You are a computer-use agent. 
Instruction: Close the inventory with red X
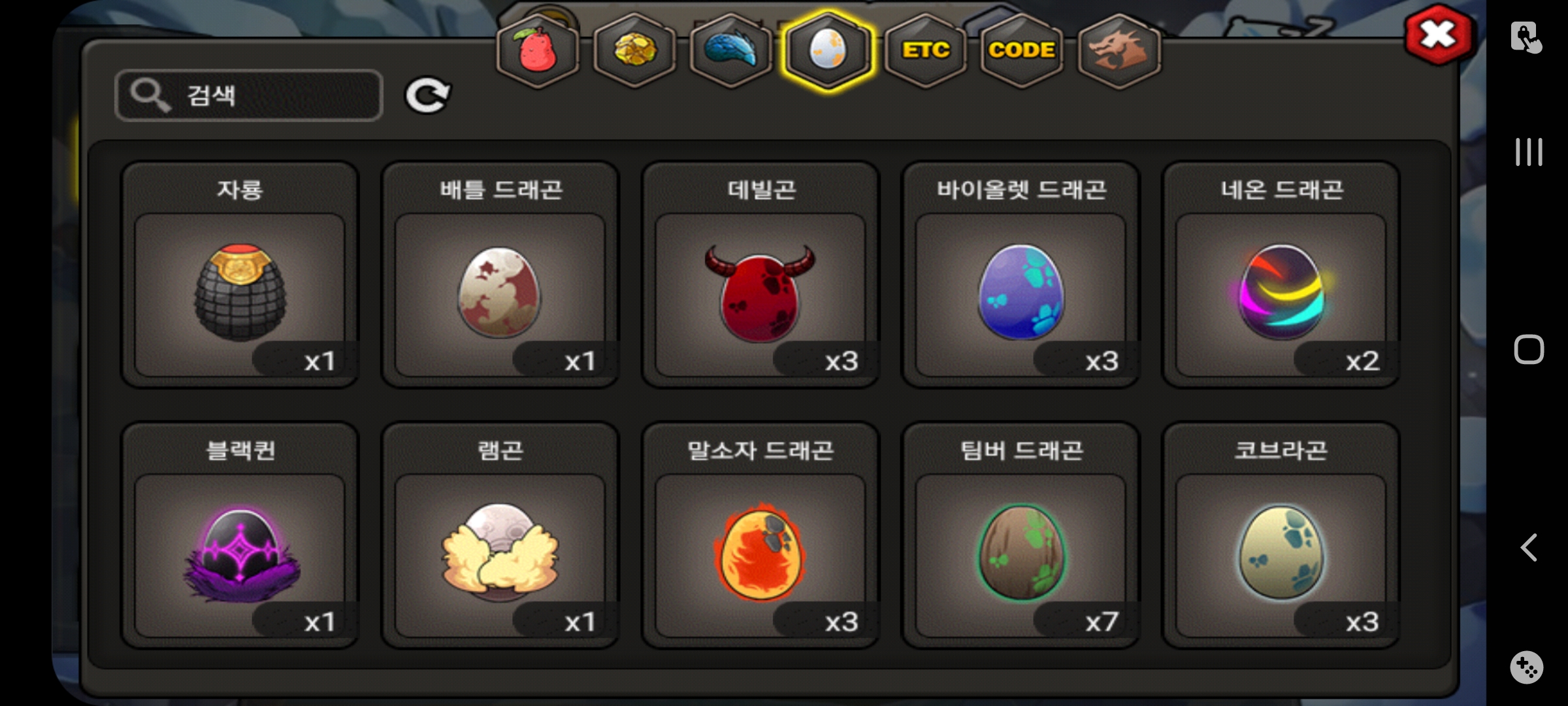(1439, 35)
